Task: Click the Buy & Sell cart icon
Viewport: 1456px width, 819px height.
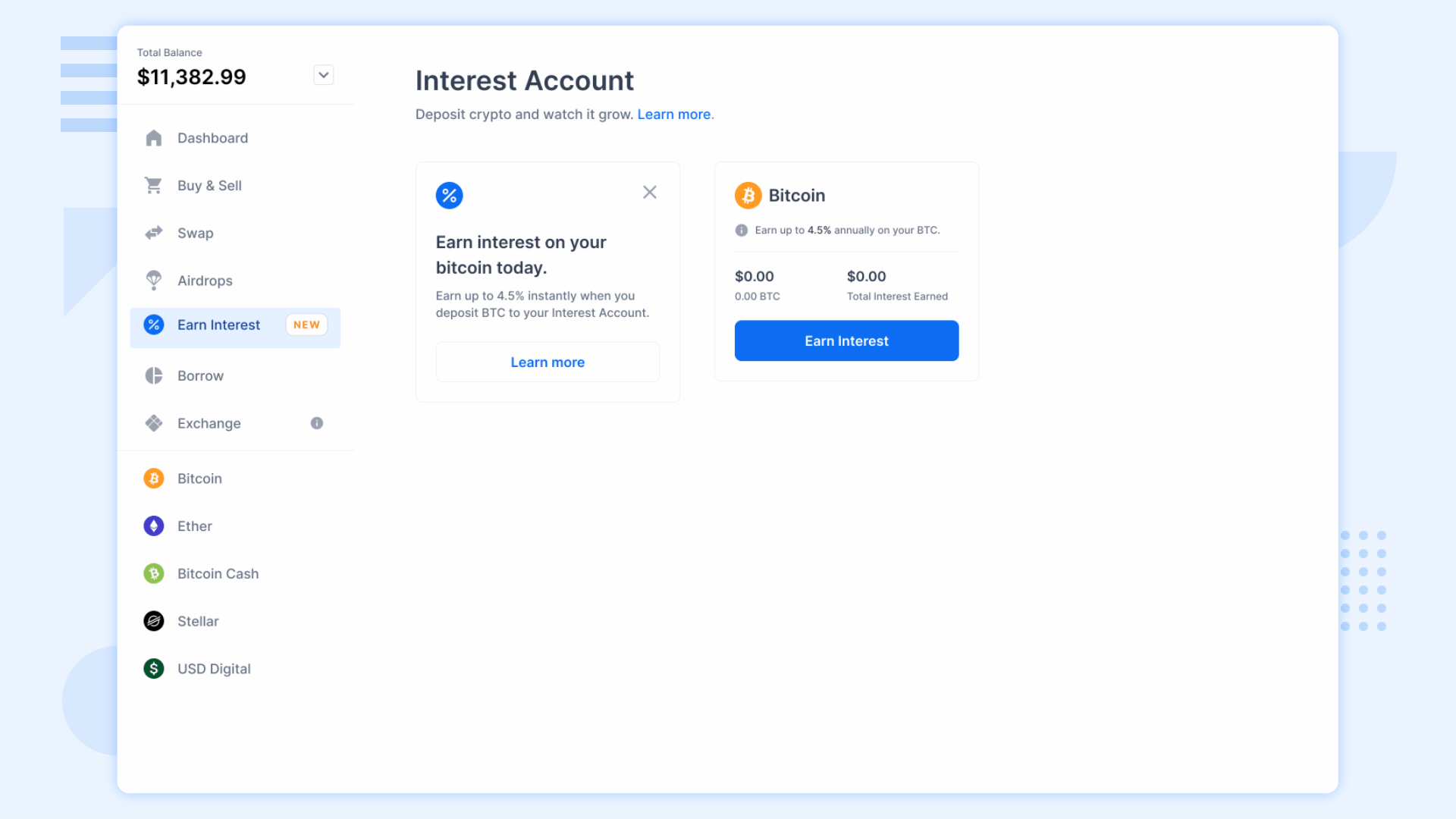Action: point(154,186)
